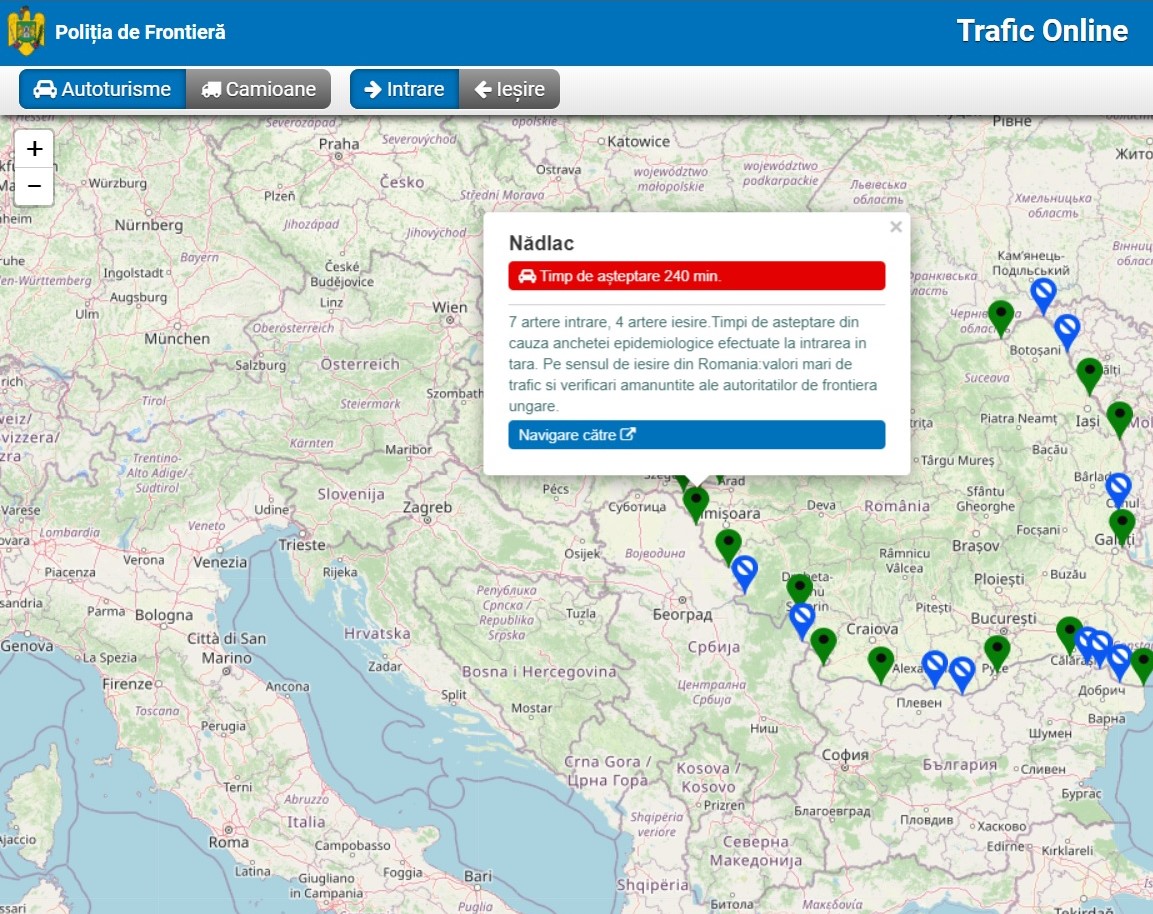
Task: Switch to Camioane truck view
Action: pyautogui.click(x=258, y=89)
